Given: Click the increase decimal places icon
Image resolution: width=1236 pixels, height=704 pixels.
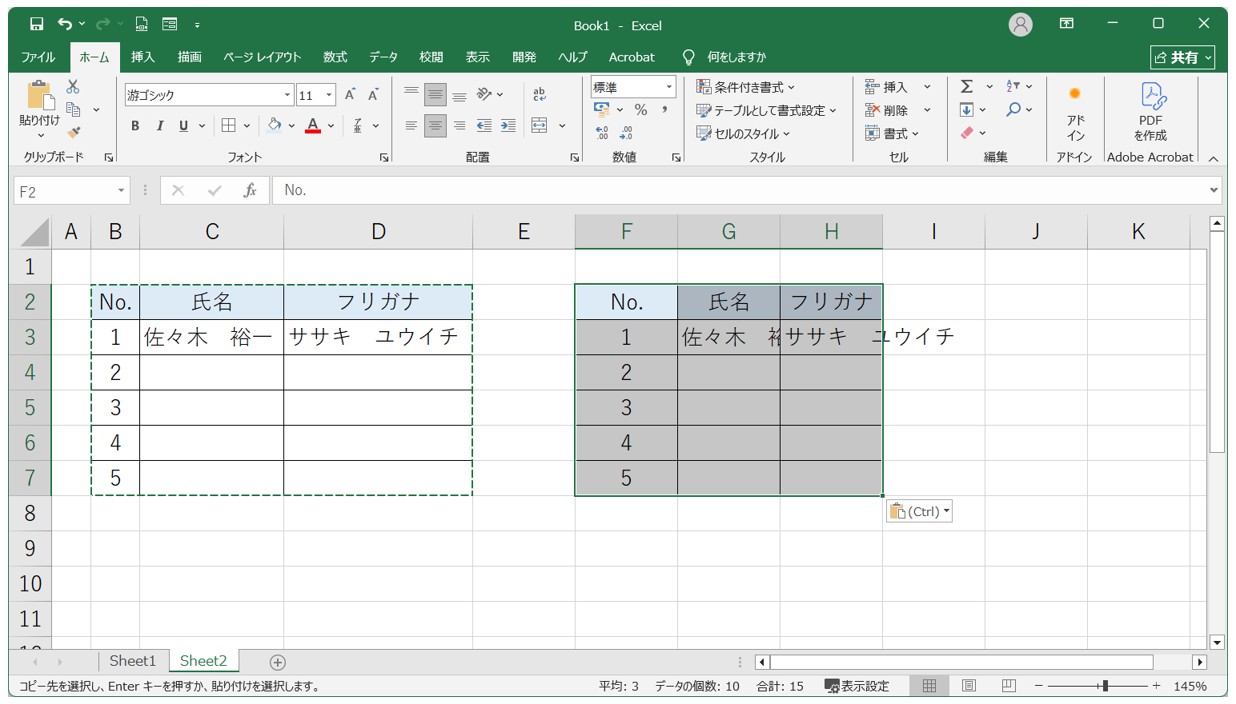Looking at the screenshot, I should pyautogui.click(x=602, y=133).
